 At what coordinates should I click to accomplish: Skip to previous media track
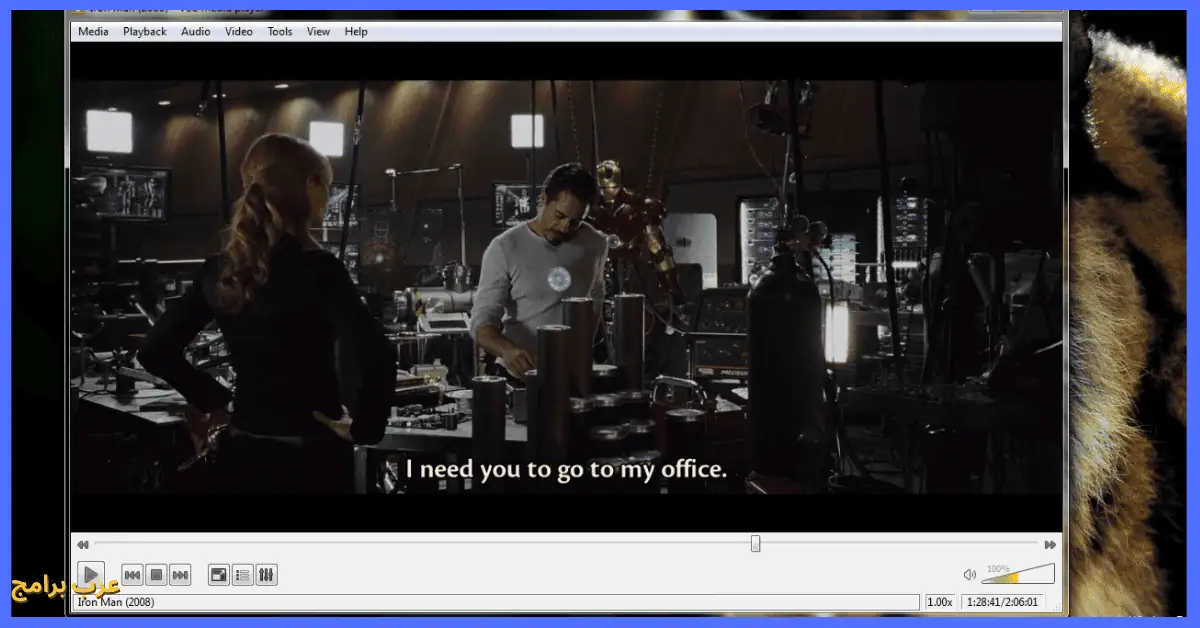click(x=132, y=575)
